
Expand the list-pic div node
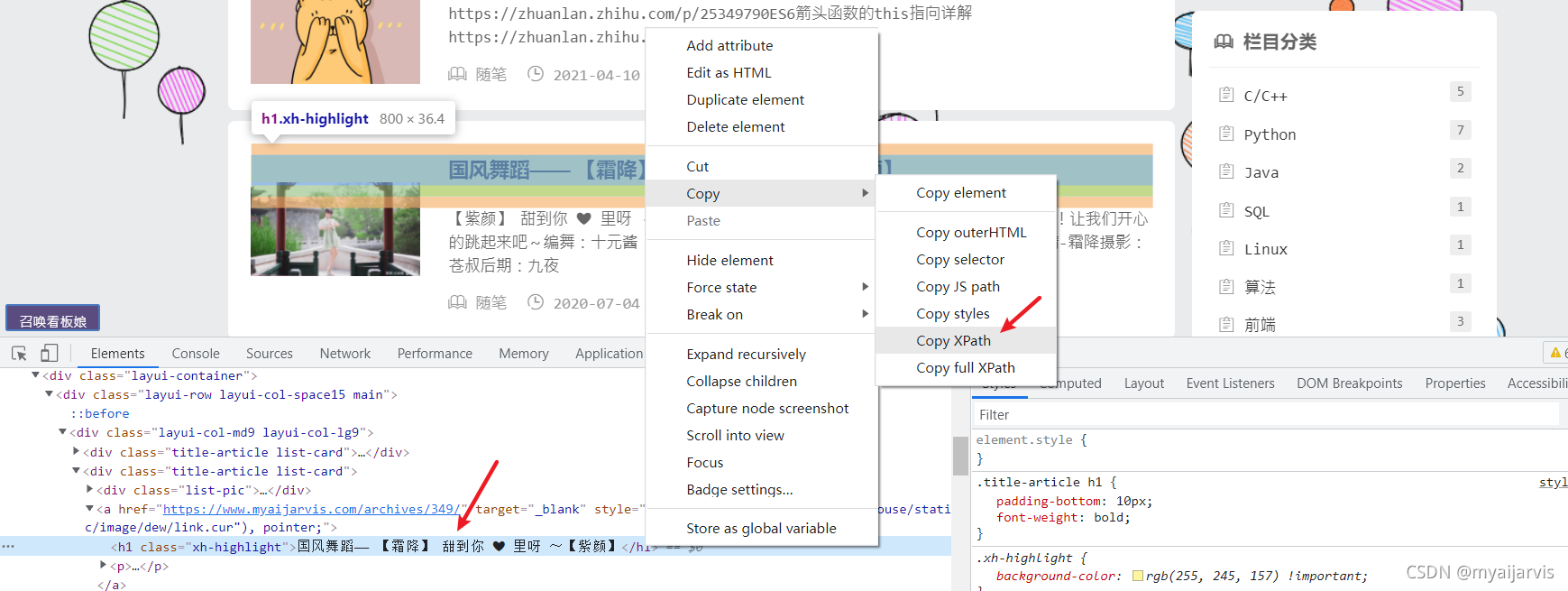click(89, 490)
